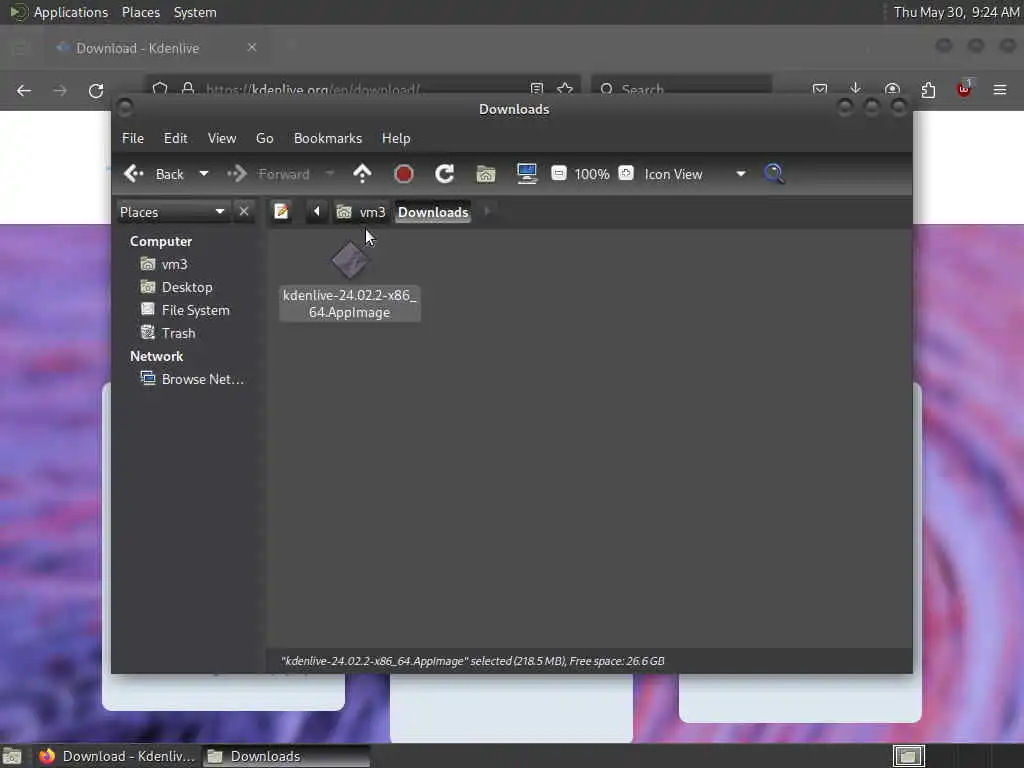1024x768 pixels.
Task: Open the red uBlock extension icon
Action: pos(964,89)
